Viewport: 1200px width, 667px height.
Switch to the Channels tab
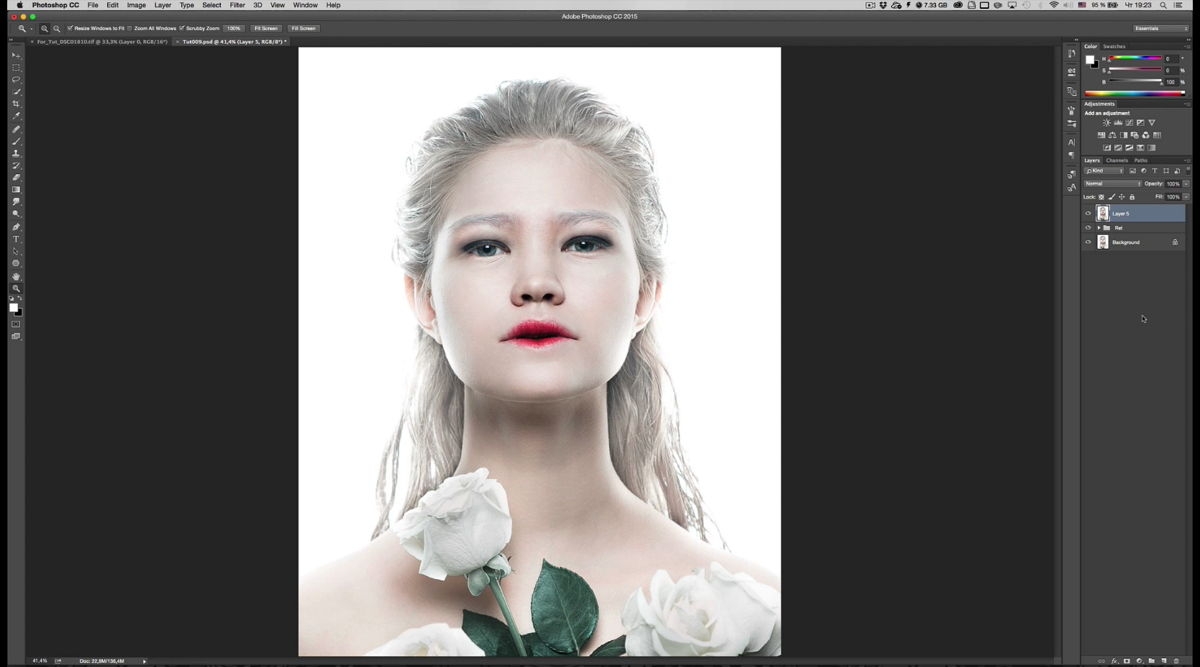point(1116,160)
